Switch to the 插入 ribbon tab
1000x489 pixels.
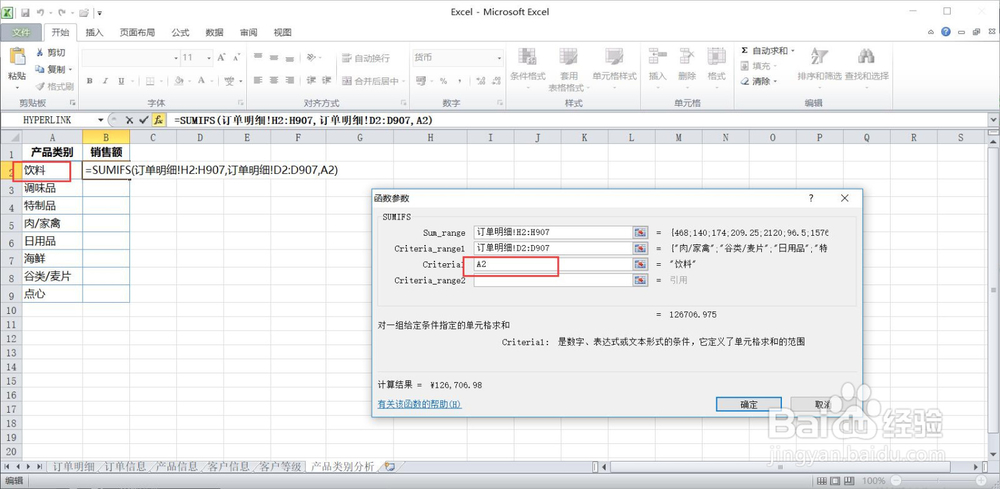(94, 33)
